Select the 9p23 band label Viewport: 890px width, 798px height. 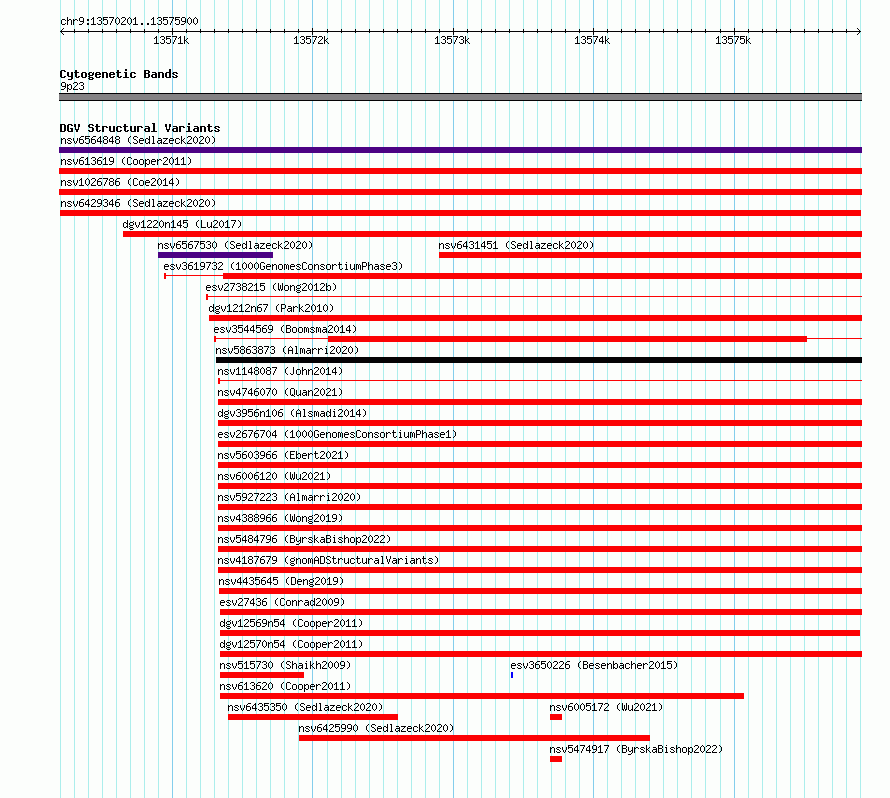click(x=72, y=86)
